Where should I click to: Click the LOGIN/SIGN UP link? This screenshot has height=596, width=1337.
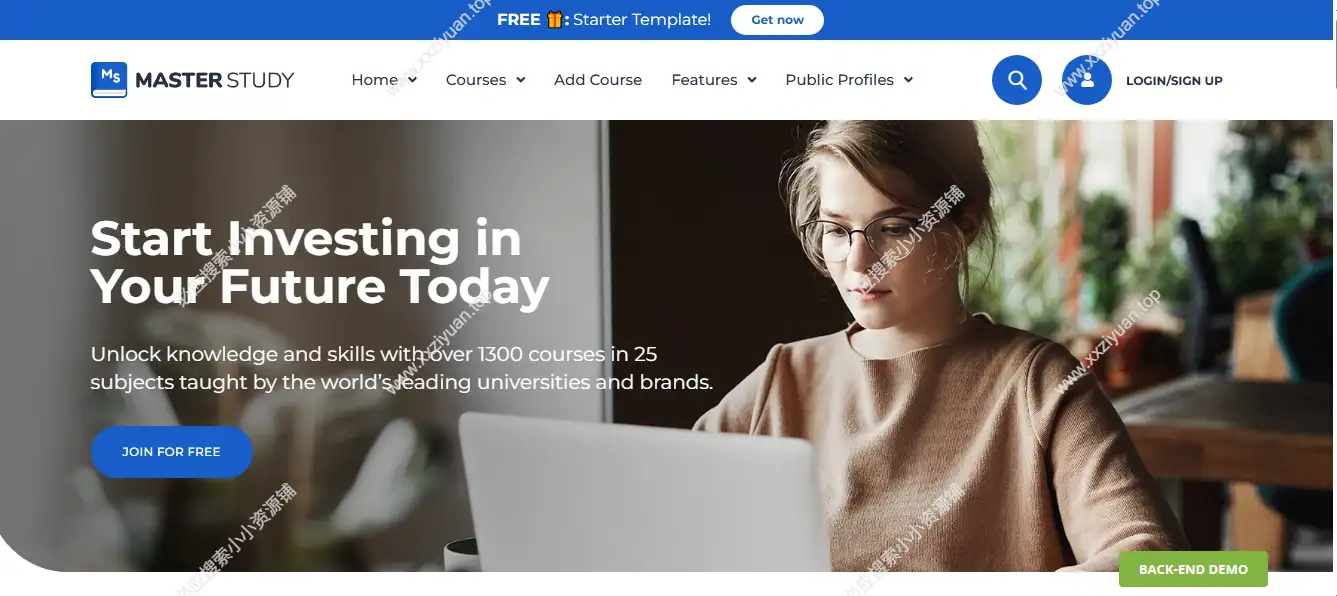pos(1174,81)
